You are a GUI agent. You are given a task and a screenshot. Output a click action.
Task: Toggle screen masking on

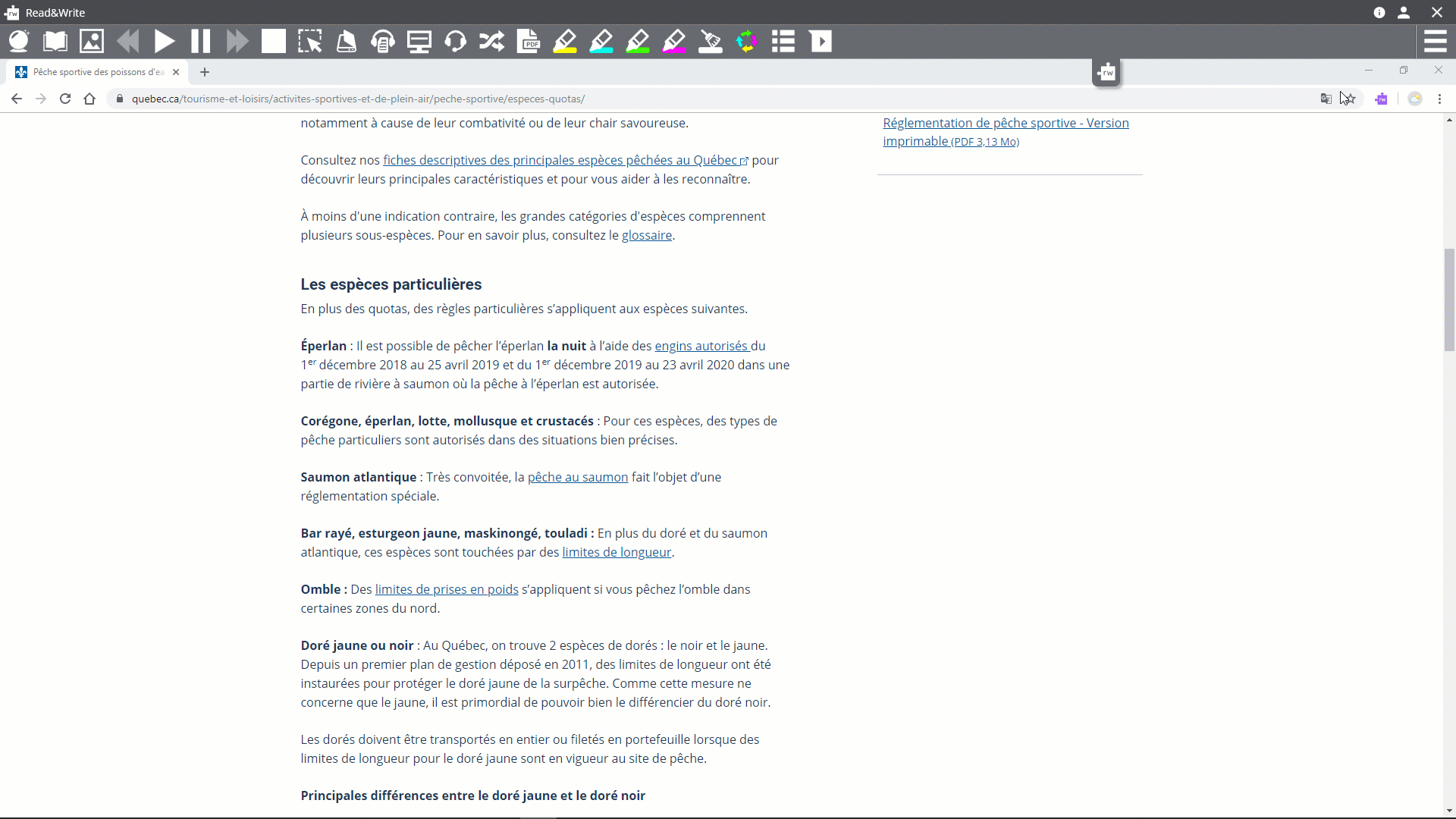(x=419, y=42)
